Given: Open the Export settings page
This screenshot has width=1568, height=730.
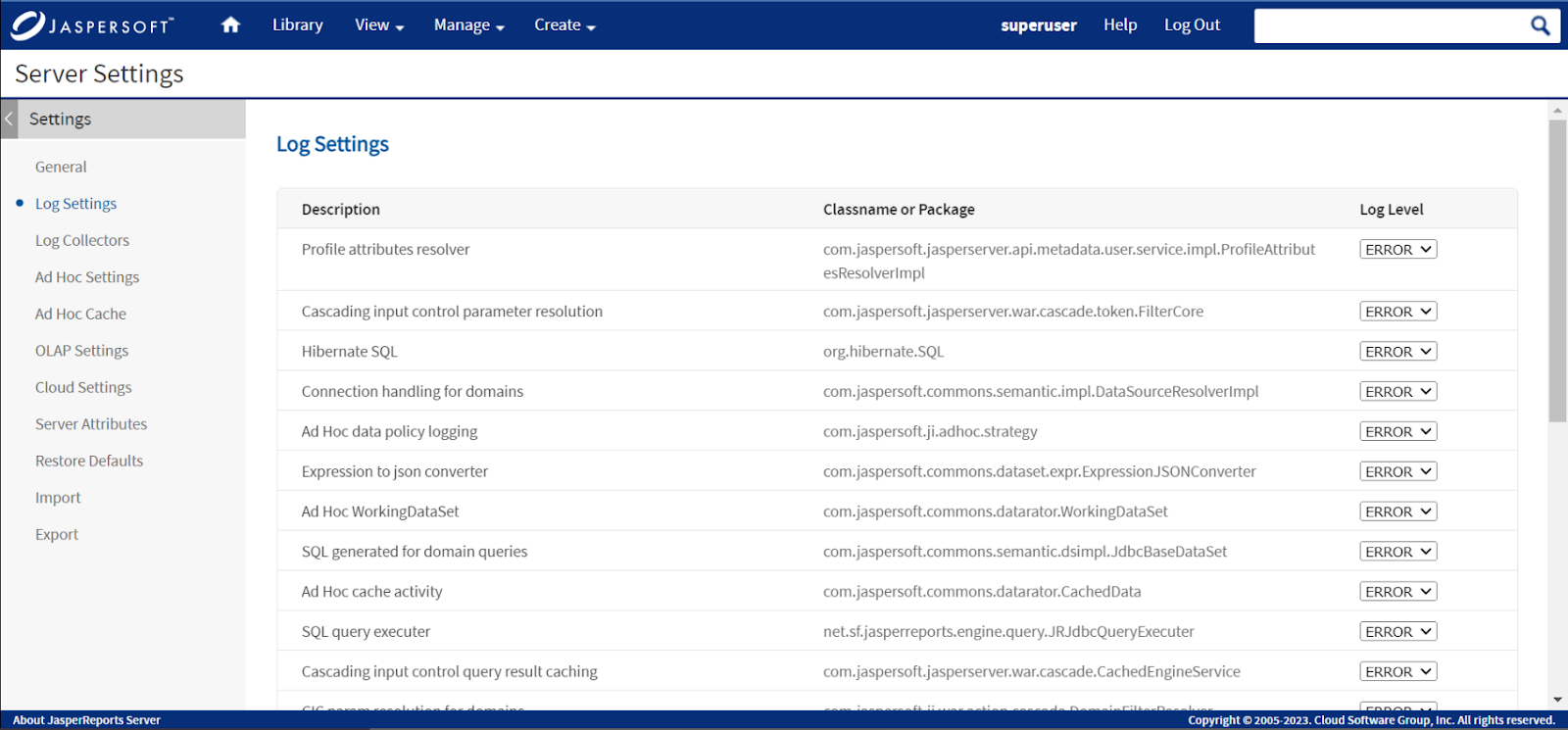Looking at the screenshot, I should pos(57,535).
